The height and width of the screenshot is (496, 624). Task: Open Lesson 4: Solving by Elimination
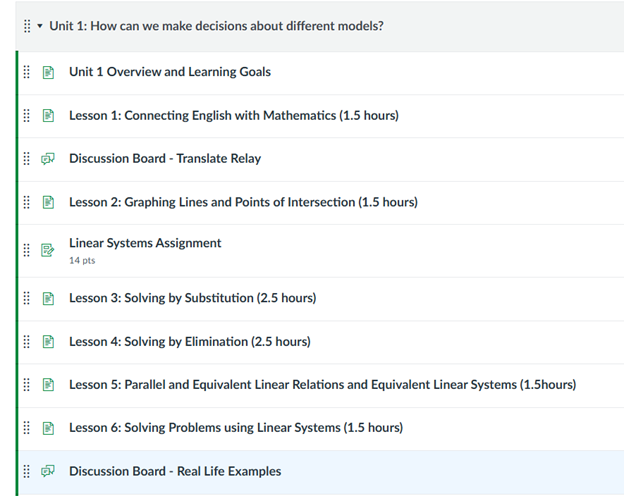[189, 342]
